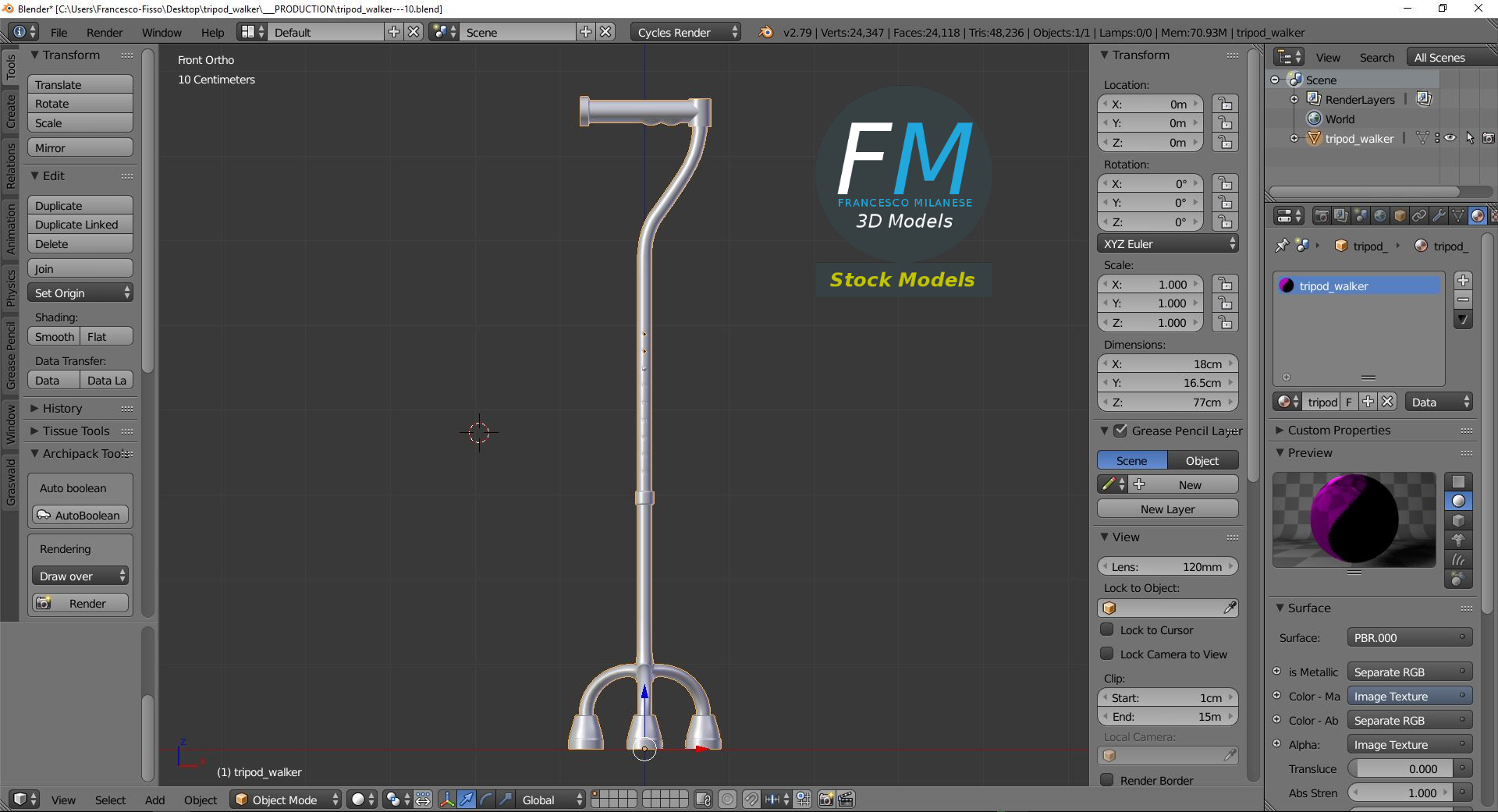Open the Global orientation dropdown
1498x812 pixels.
[551, 800]
